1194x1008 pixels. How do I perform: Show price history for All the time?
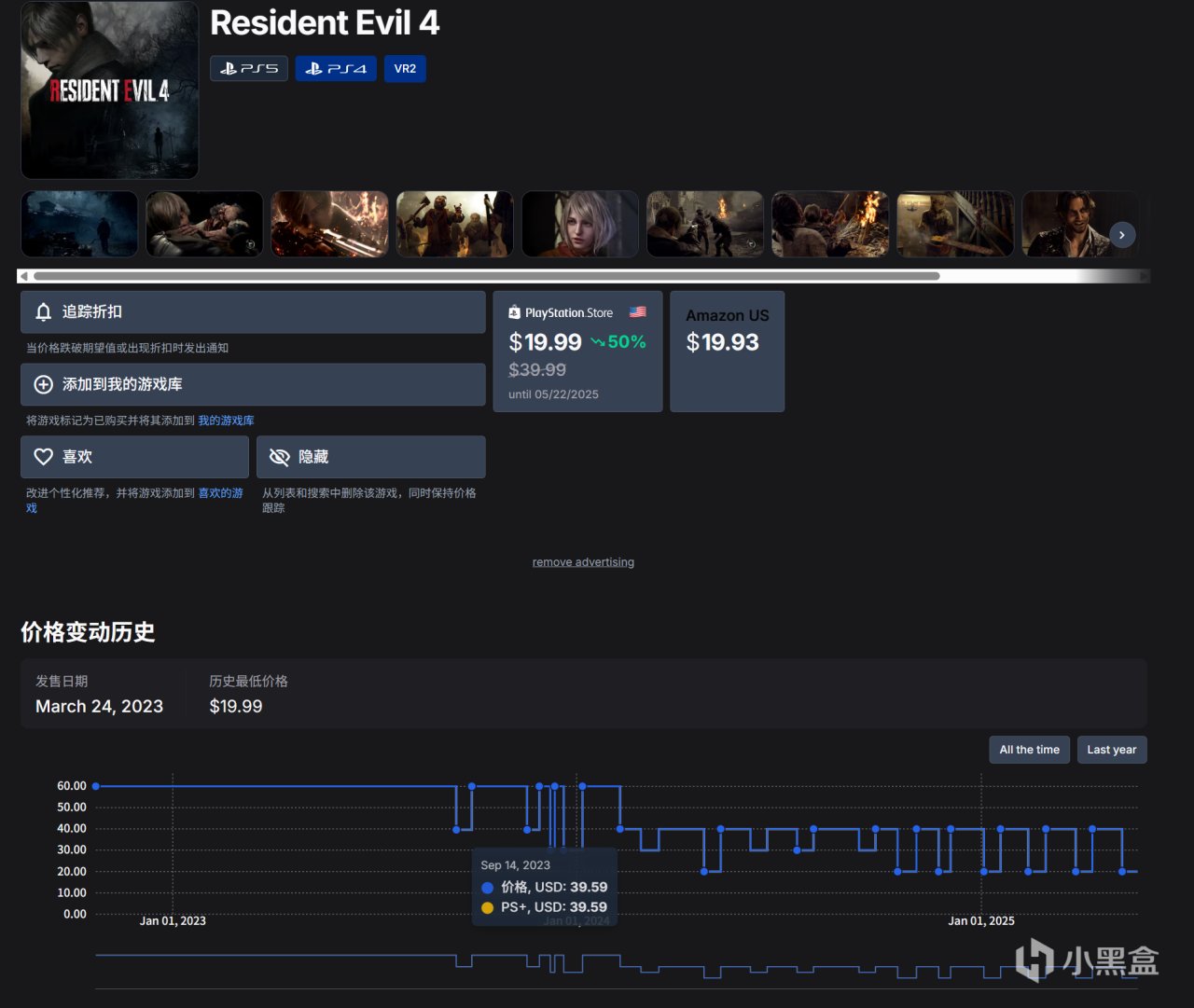(1030, 750)
